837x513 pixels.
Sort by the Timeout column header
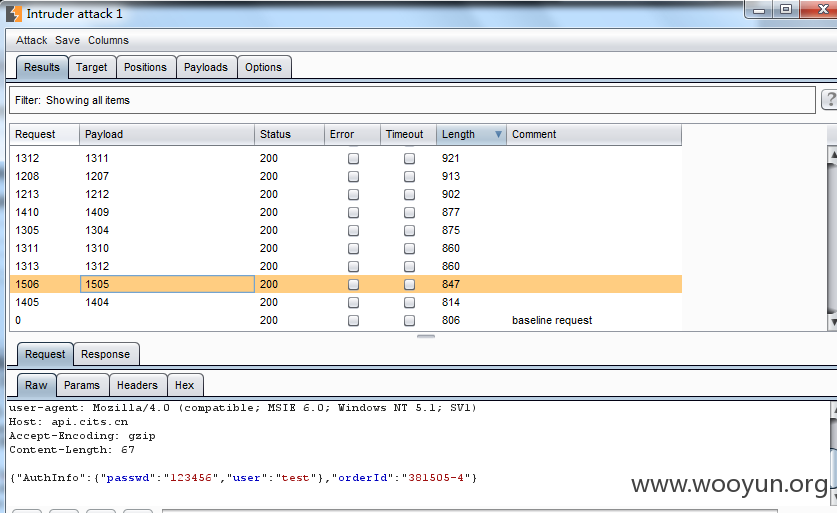point(408,135)
